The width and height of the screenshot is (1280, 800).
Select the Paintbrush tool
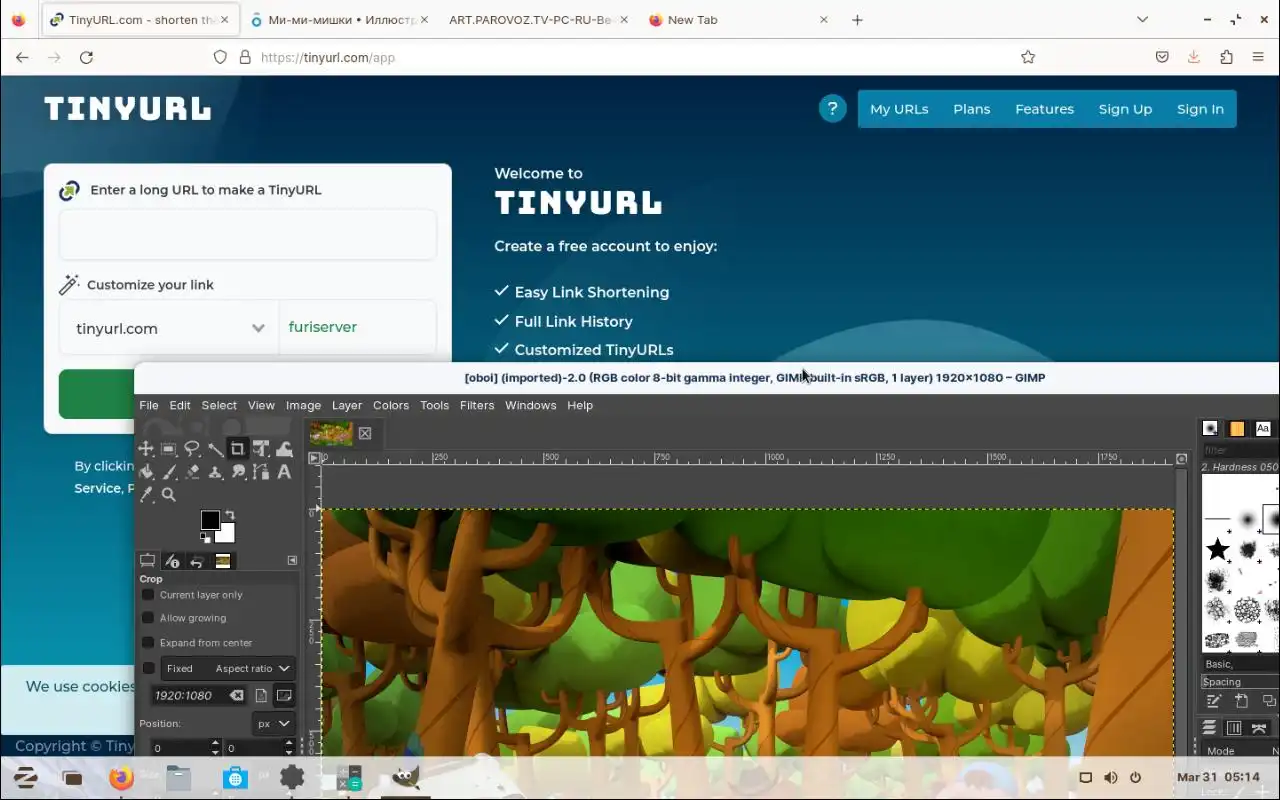pos(169,472)
